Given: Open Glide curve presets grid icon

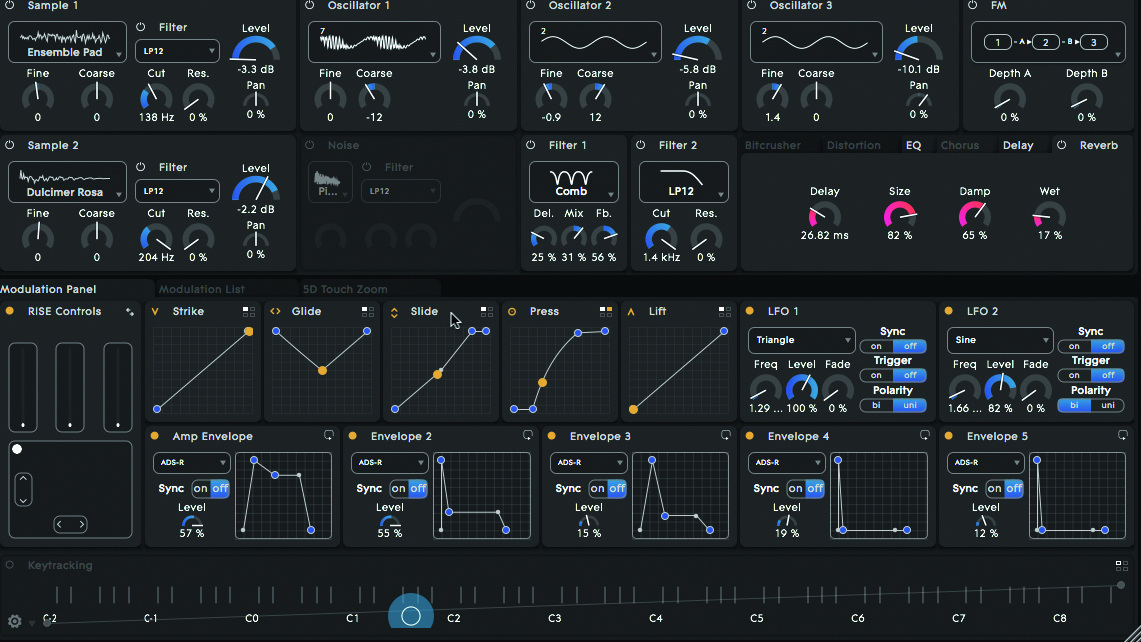Looking at the screenshot, I should [x=367, y=312].
